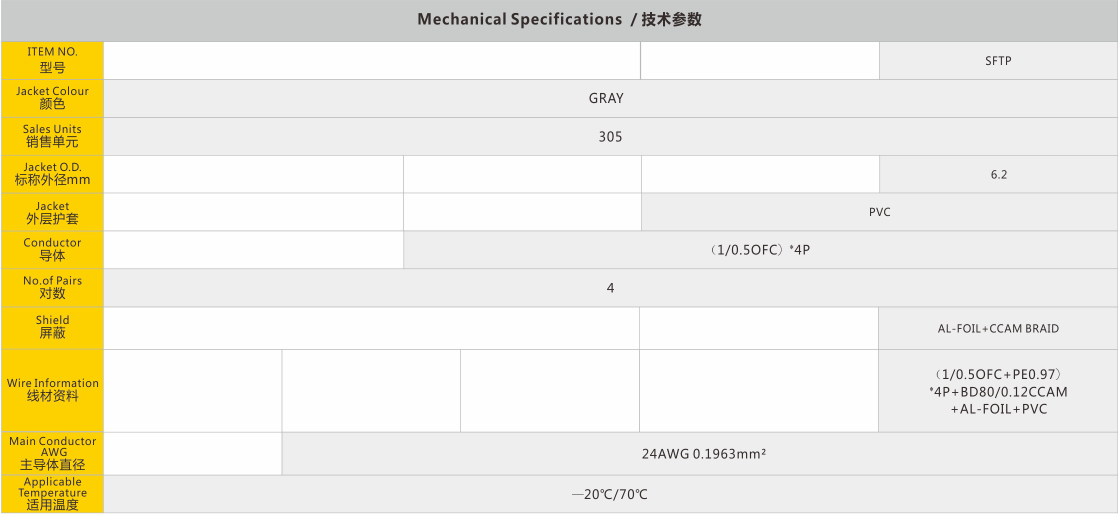Select the ITEM NO. row label
The width and height of the screenshot is (1118, 516).
point(52,60)
